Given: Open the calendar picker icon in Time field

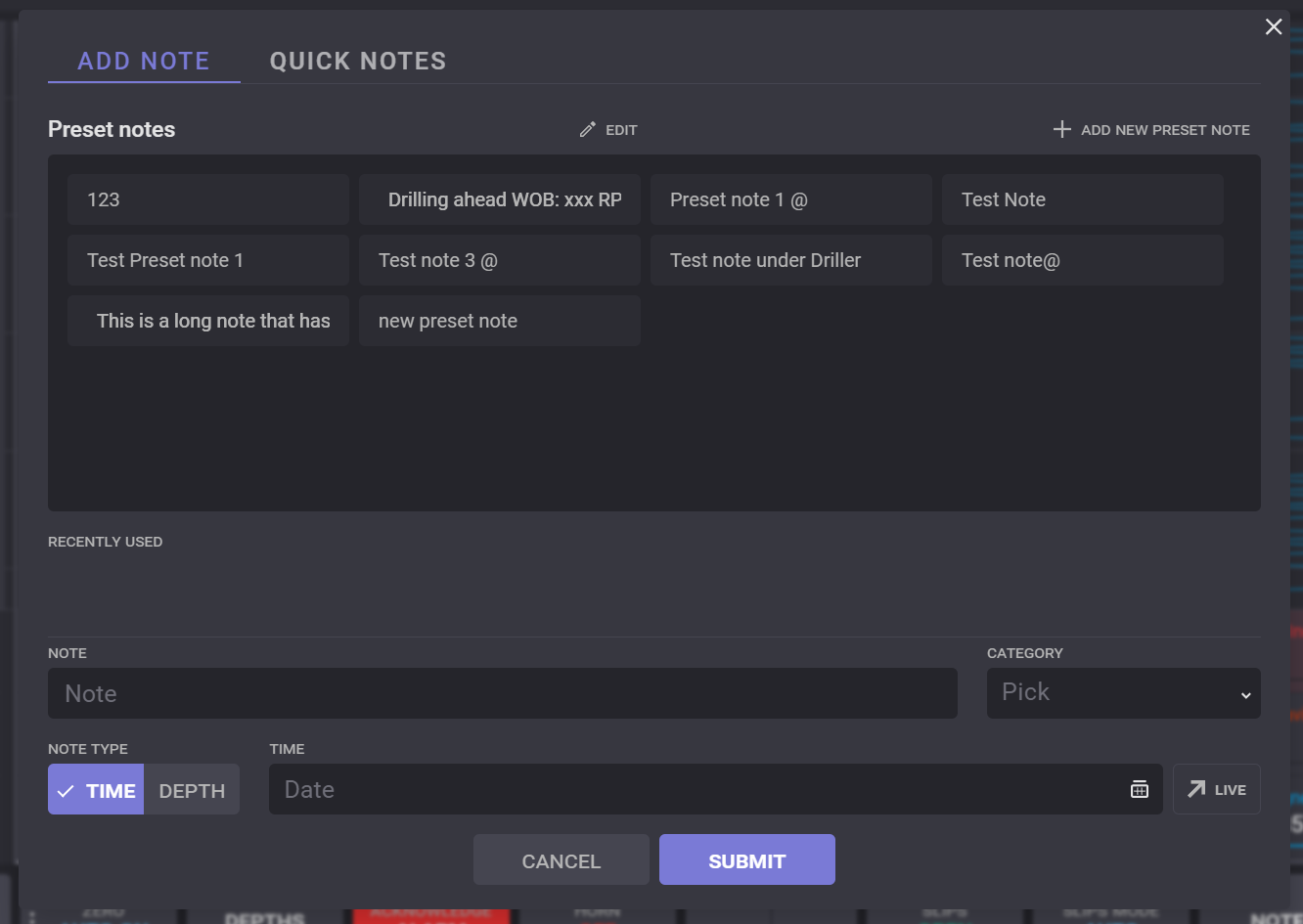Looking at the screenshot, I should [1139, 790].
